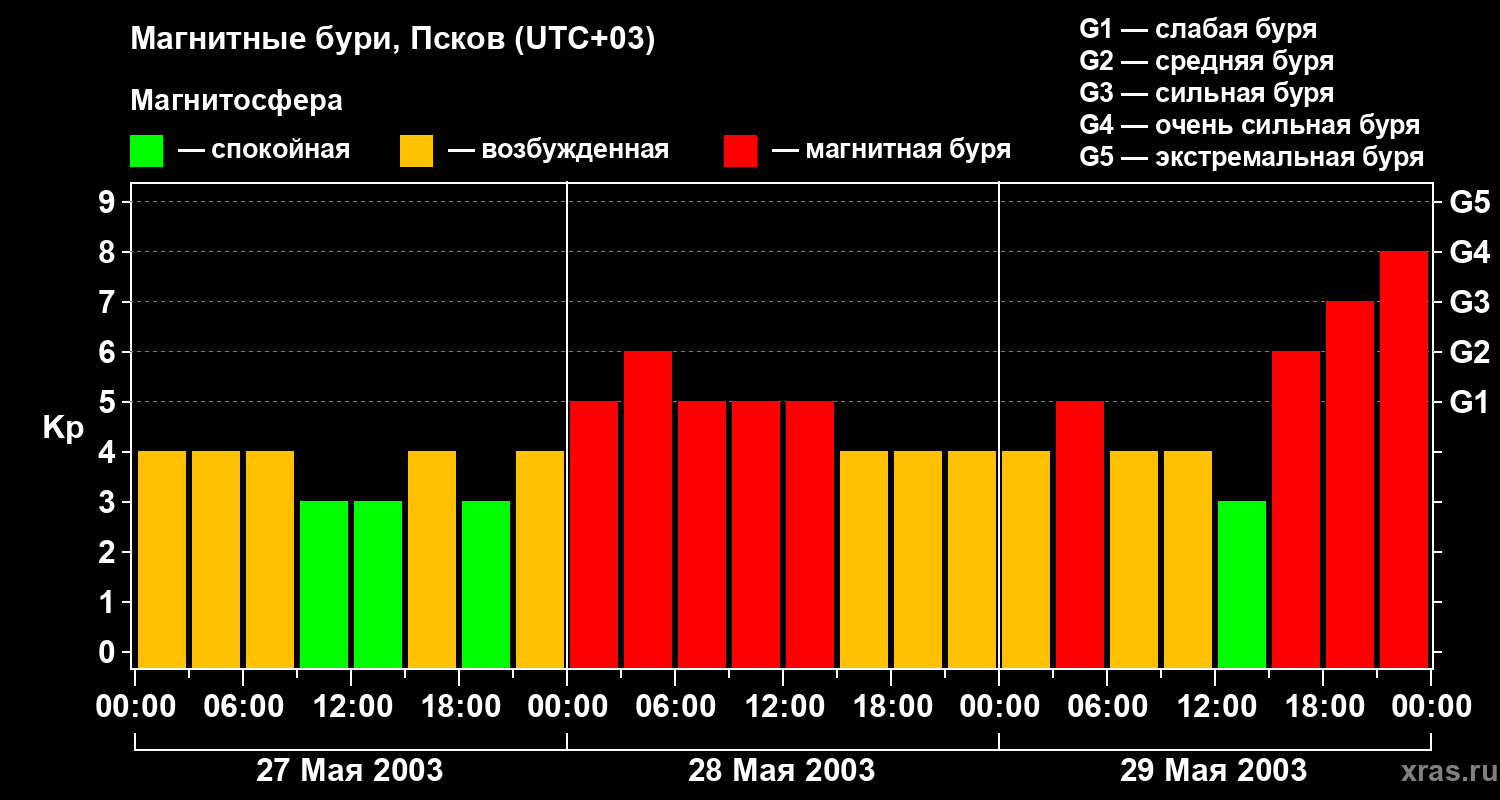Click the red 'магнитная буря' legend swatch

click(740, 151)
